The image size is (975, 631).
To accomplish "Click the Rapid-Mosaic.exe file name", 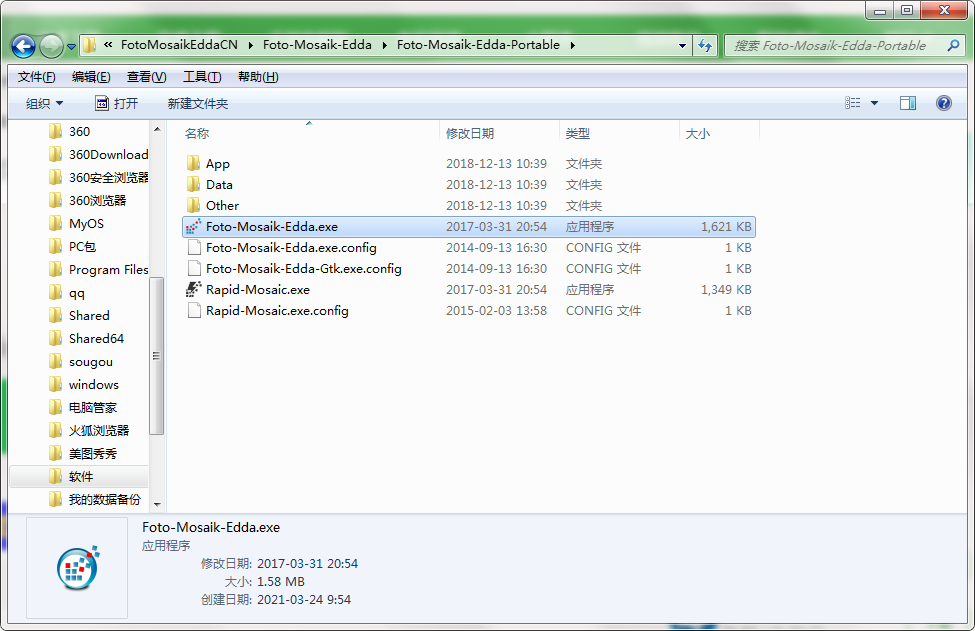I will click(x=257, y=290).
